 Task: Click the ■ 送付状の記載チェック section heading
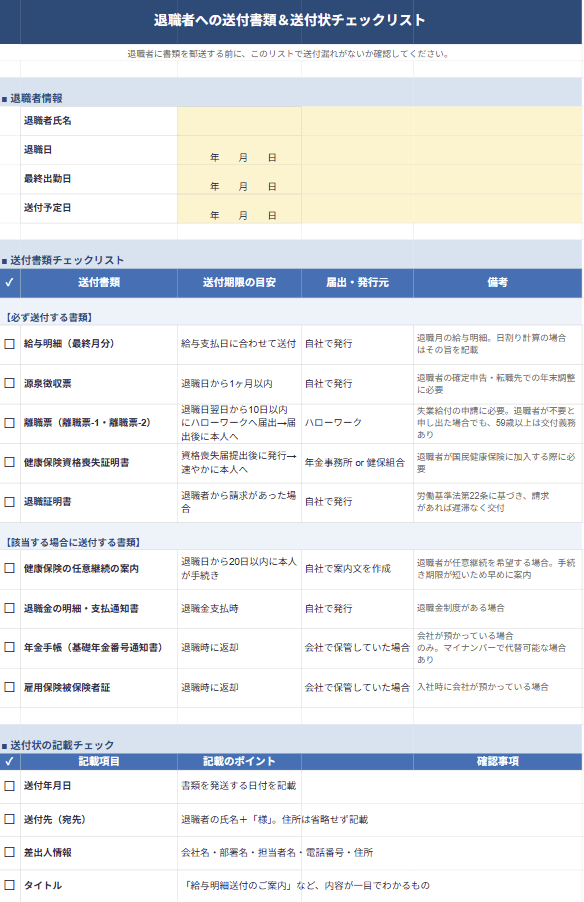point(58,745)
